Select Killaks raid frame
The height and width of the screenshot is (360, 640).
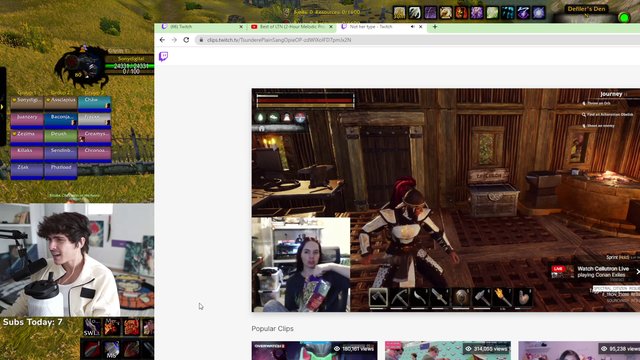[27, 154]
